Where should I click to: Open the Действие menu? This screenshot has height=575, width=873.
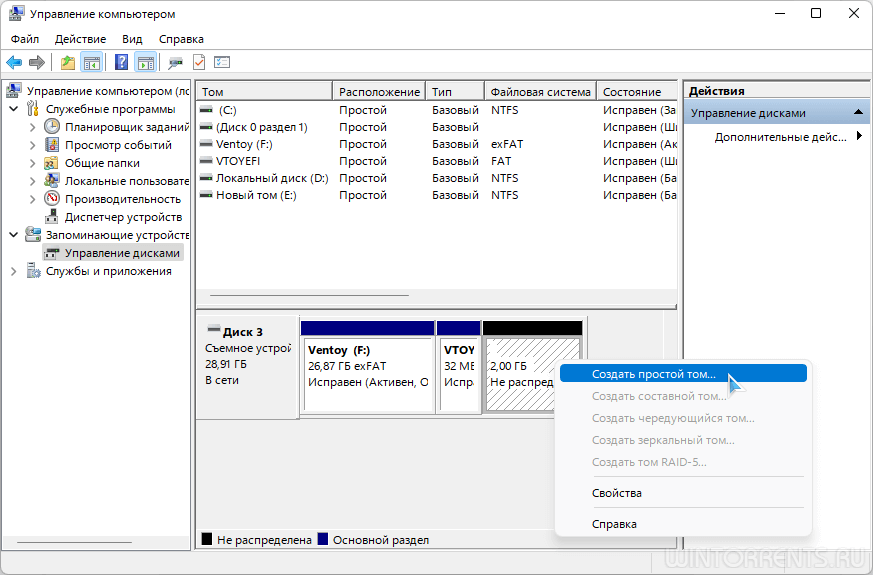tap(80, 39)
